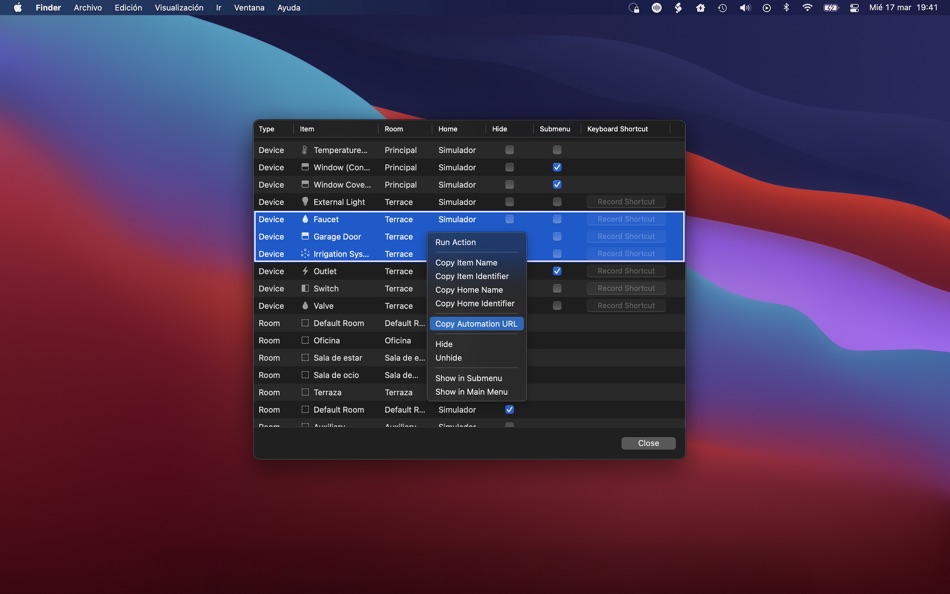Click the battery status icon
Screen dimensions: 950x594
pyautogui.click(x=831, y=8)
